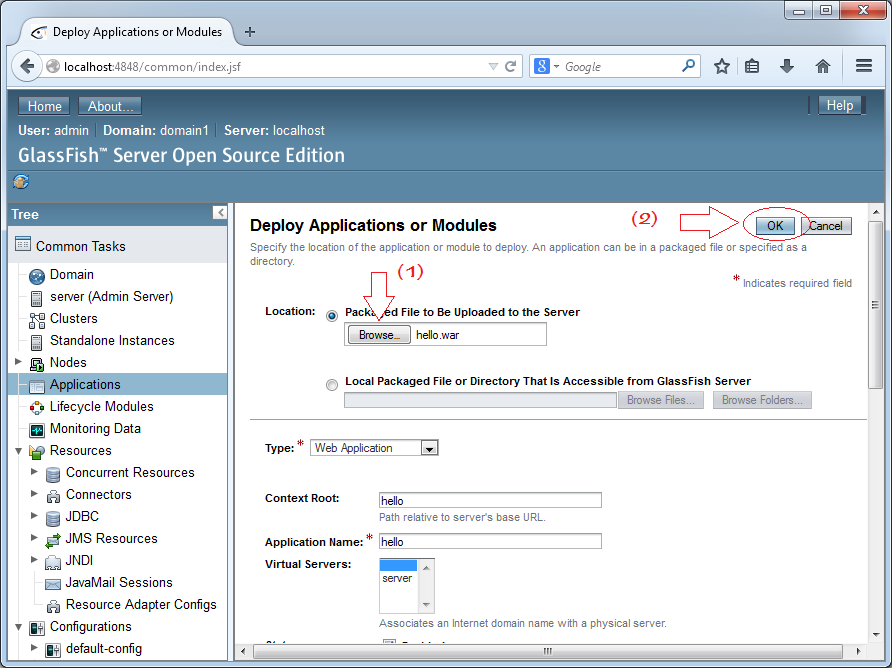Click the Nodes icon in tree
This screenshot has width=892, height=668.
37,364
